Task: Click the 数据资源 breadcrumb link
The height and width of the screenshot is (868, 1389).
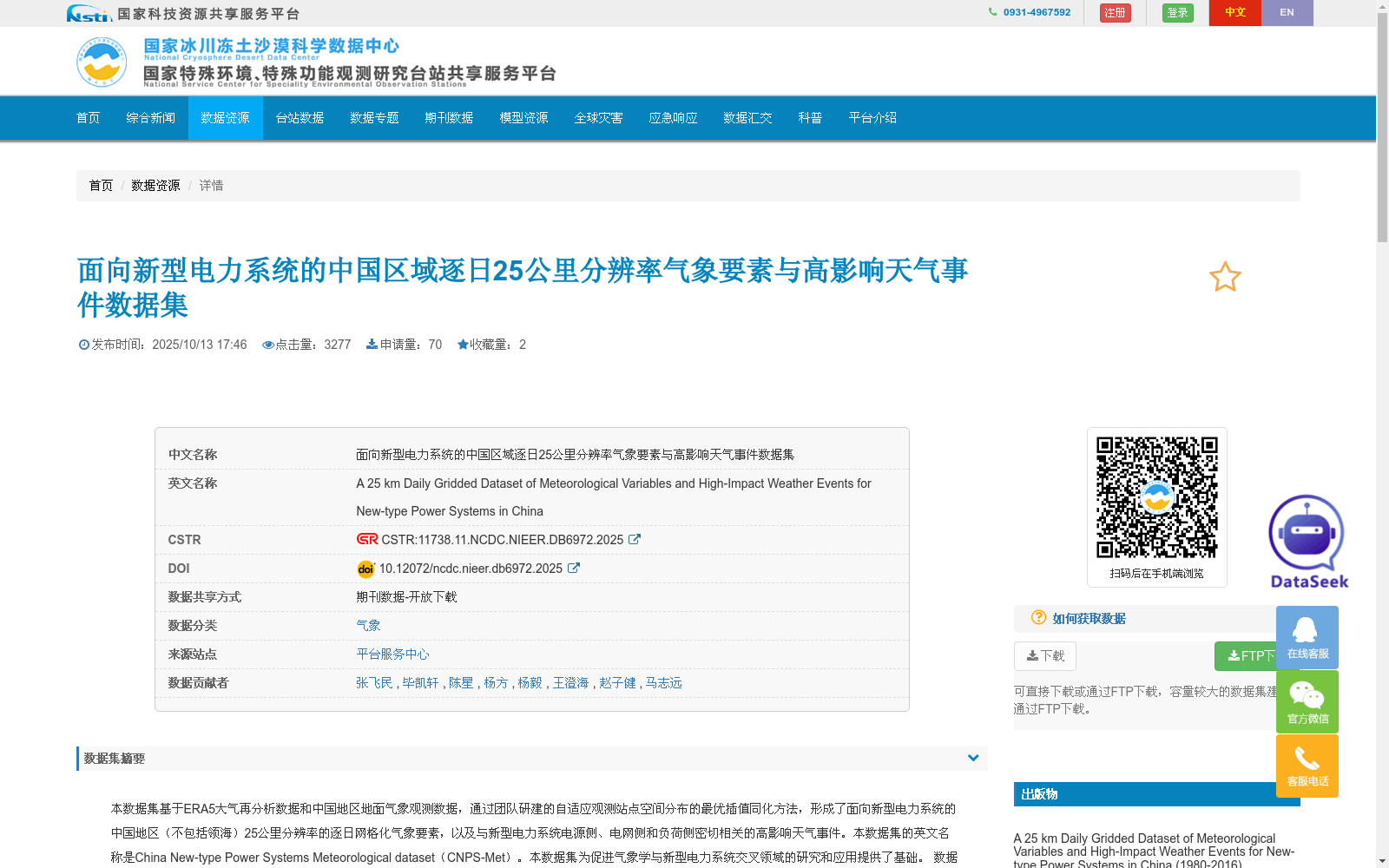Action: (155, 186)
